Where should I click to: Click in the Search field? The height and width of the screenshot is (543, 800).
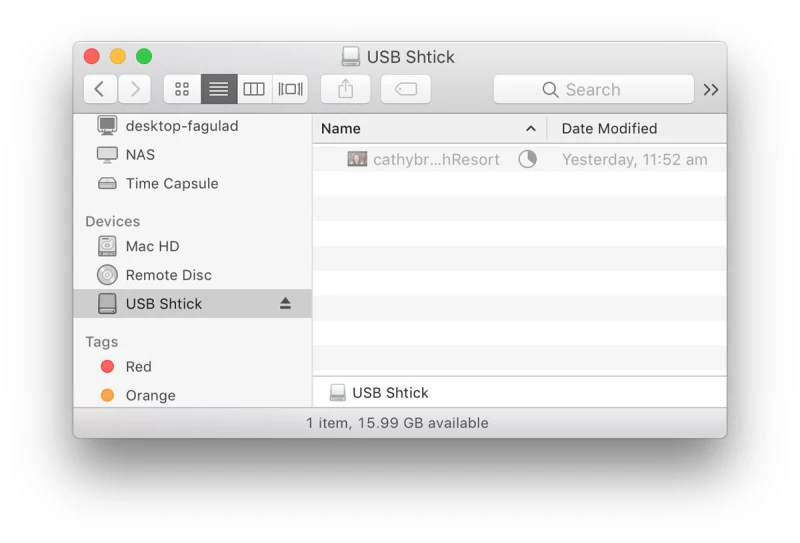(593, 89)
